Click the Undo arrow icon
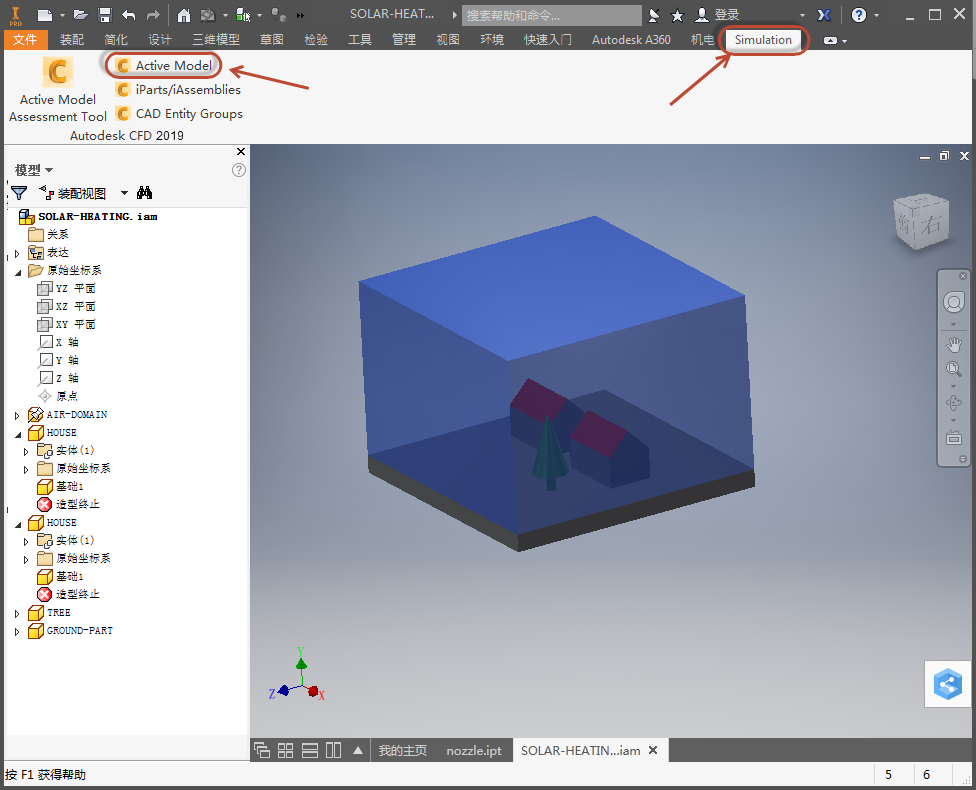The width and height of the screenshot is (976, 790). (x=128, y=15)
